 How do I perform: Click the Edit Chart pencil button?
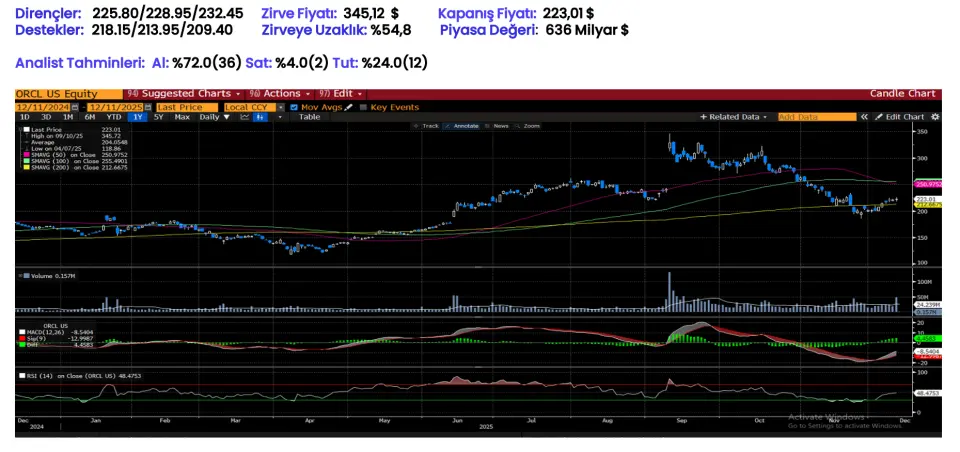898,117
